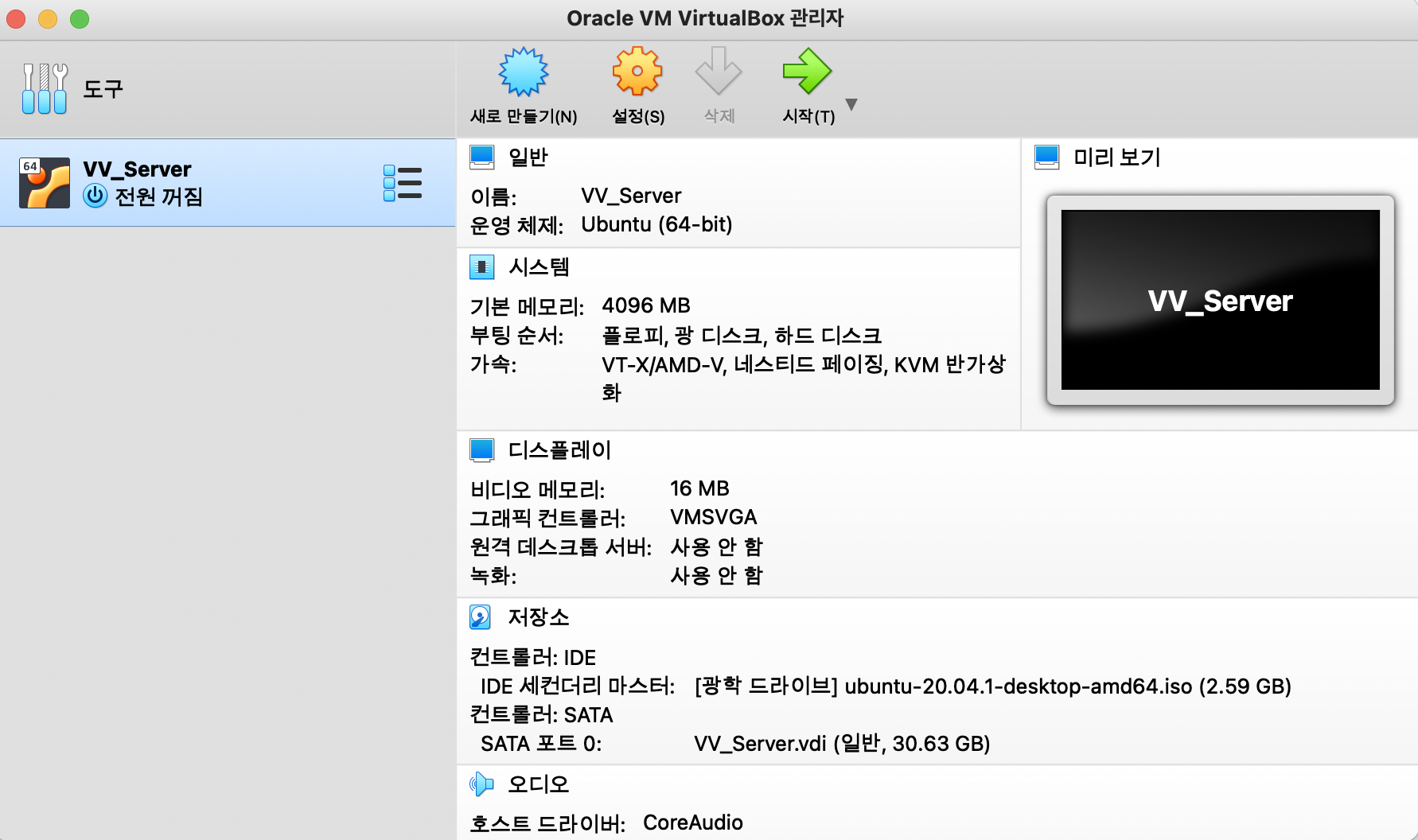Viewport: 1418px width, 840px height.
Task: Click the 도구 label in sidebar
Action: (103, 89)
